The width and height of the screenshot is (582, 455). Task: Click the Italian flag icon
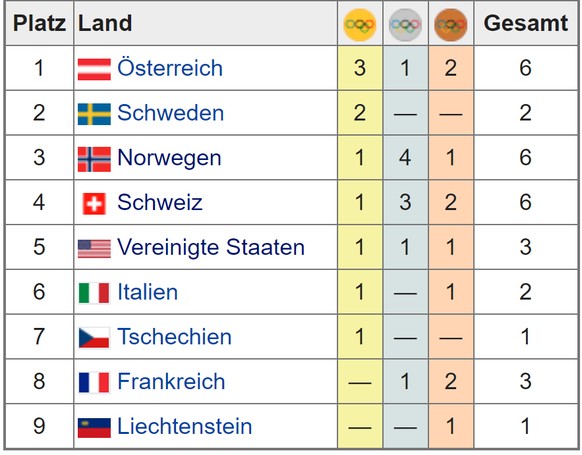[x=94, y=293]
